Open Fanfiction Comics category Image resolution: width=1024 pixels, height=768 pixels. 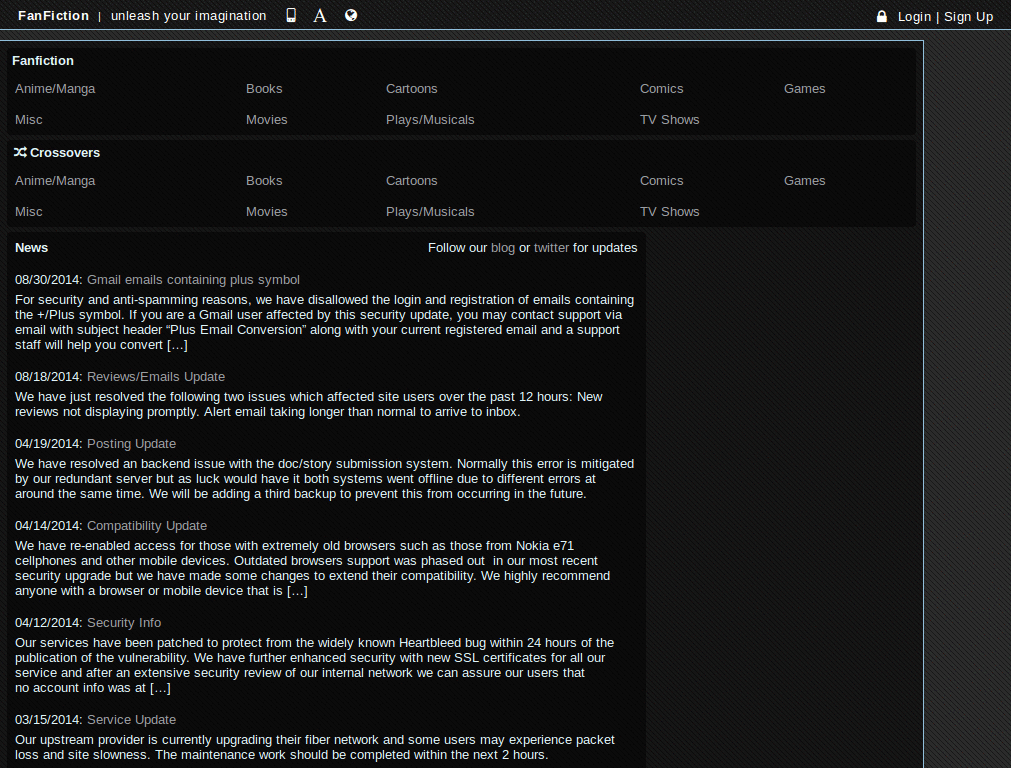[x=662, y=89]
